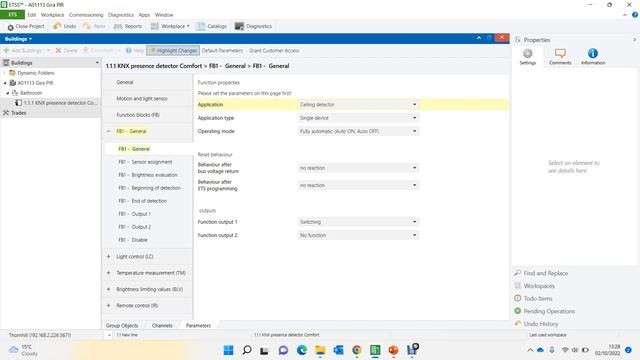Open Behaviour after ETS programming dropdown

pos(358,185)
